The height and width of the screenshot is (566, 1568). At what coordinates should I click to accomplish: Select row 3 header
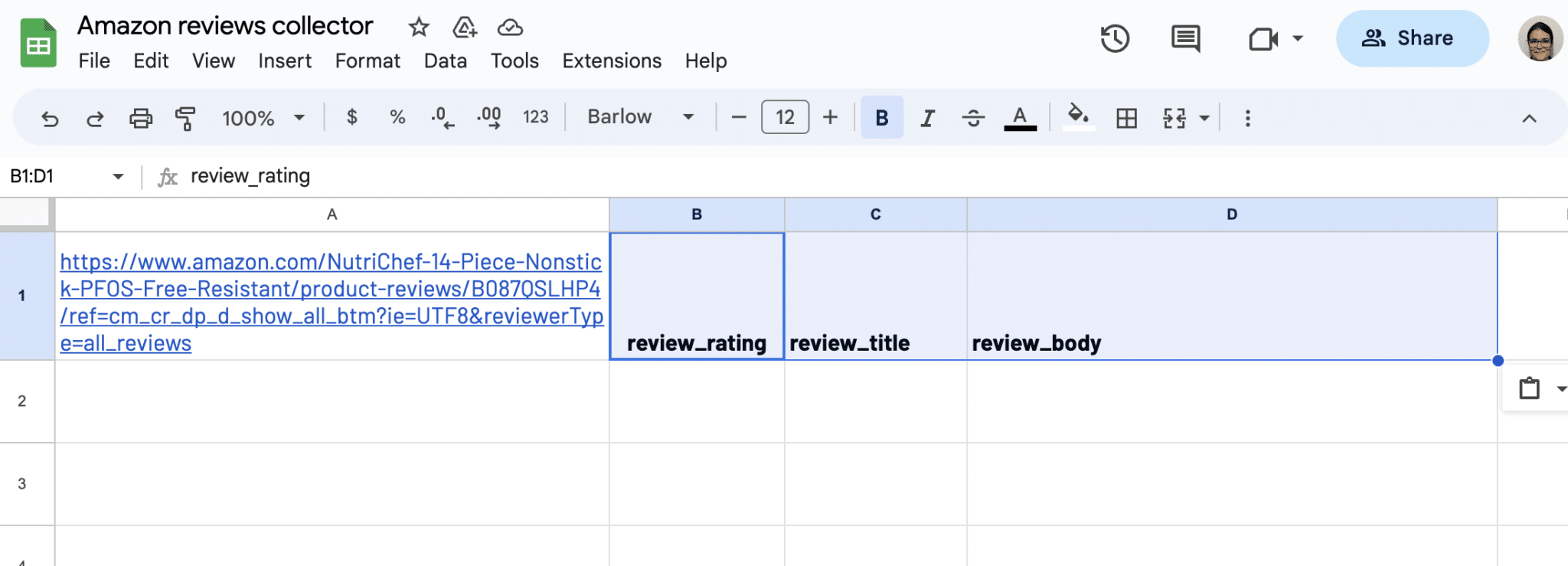[x=27, y=484]
